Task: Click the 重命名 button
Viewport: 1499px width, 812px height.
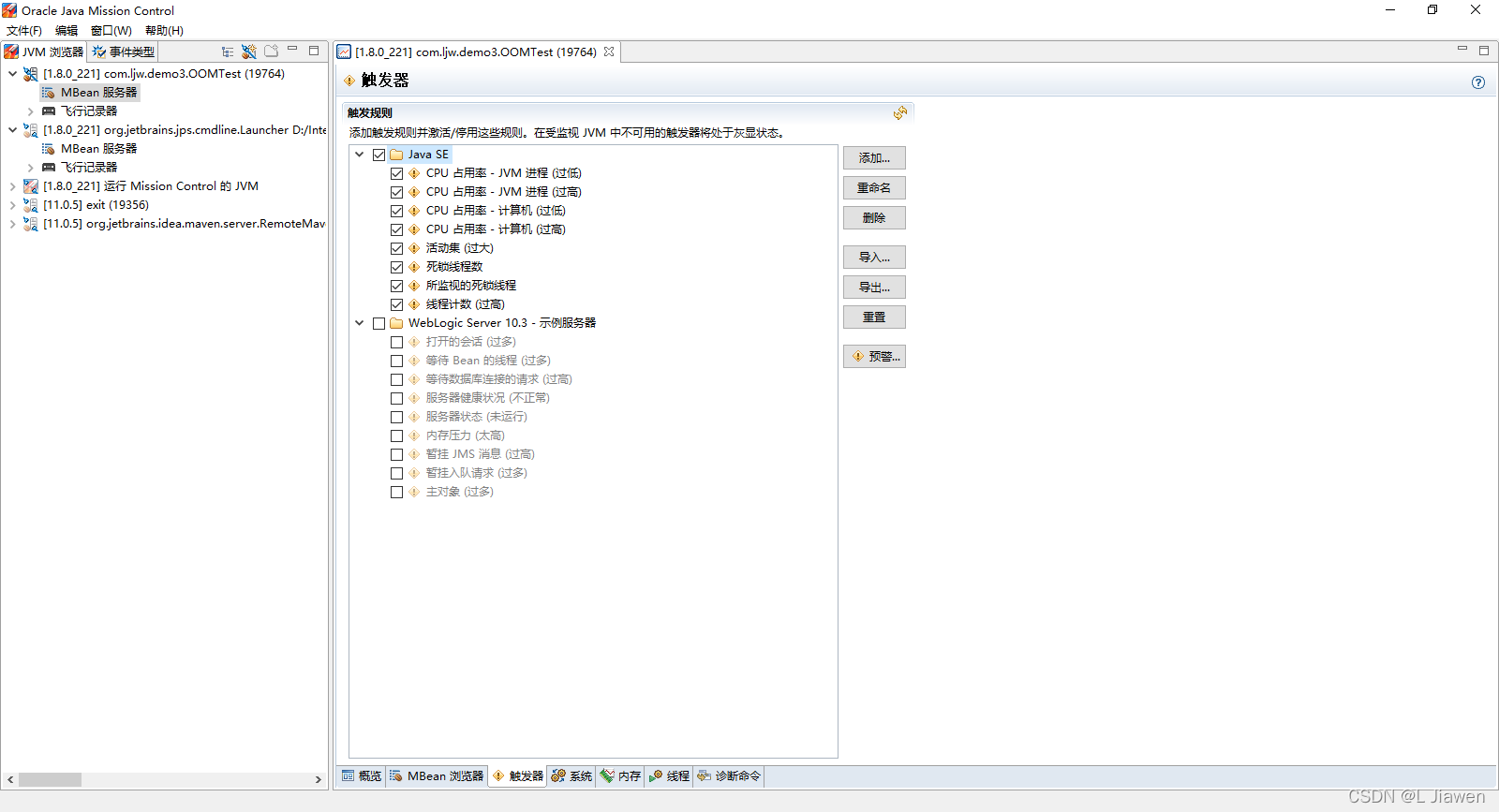Action: click(x=874, y=188)
